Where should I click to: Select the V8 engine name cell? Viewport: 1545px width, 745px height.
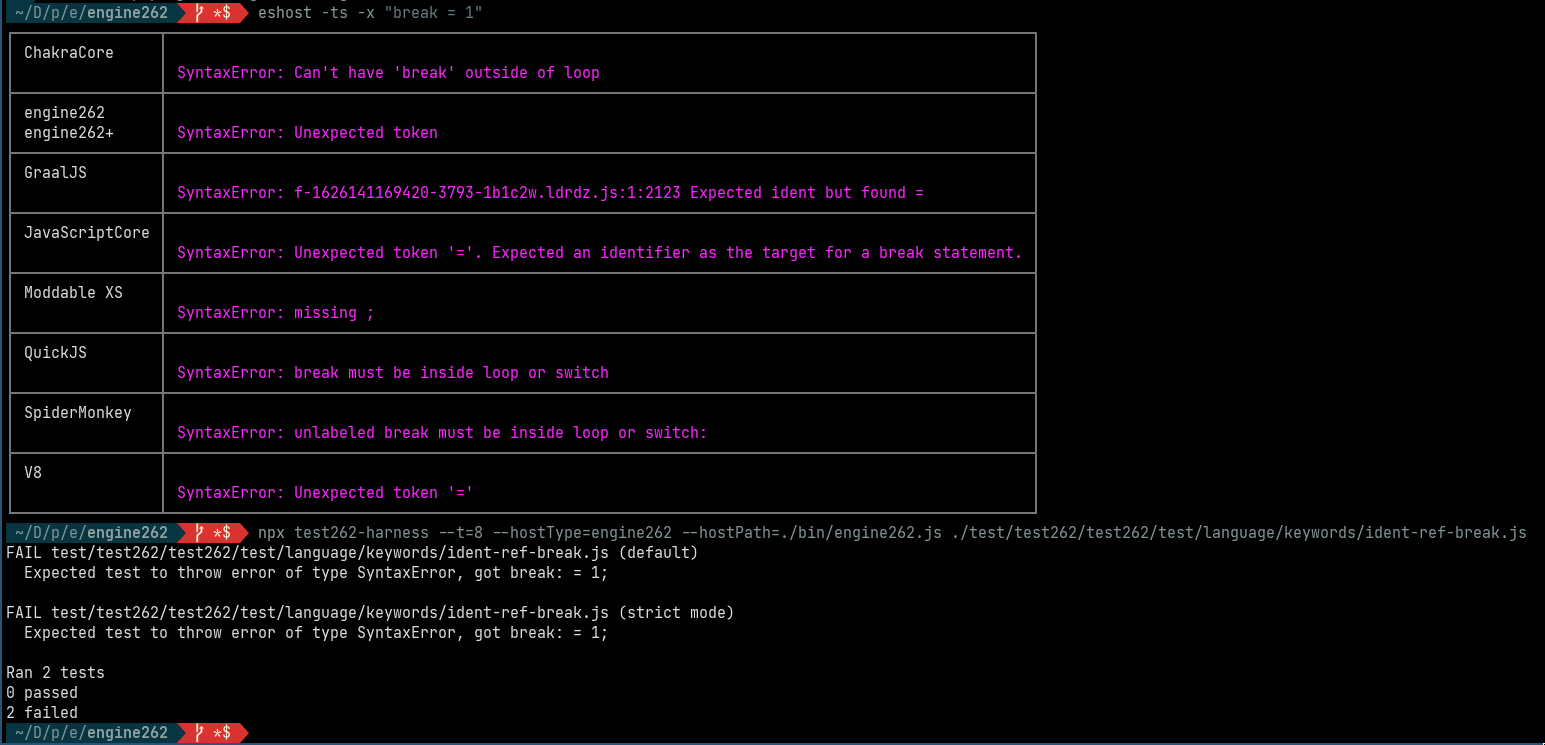tap(86, 483)
